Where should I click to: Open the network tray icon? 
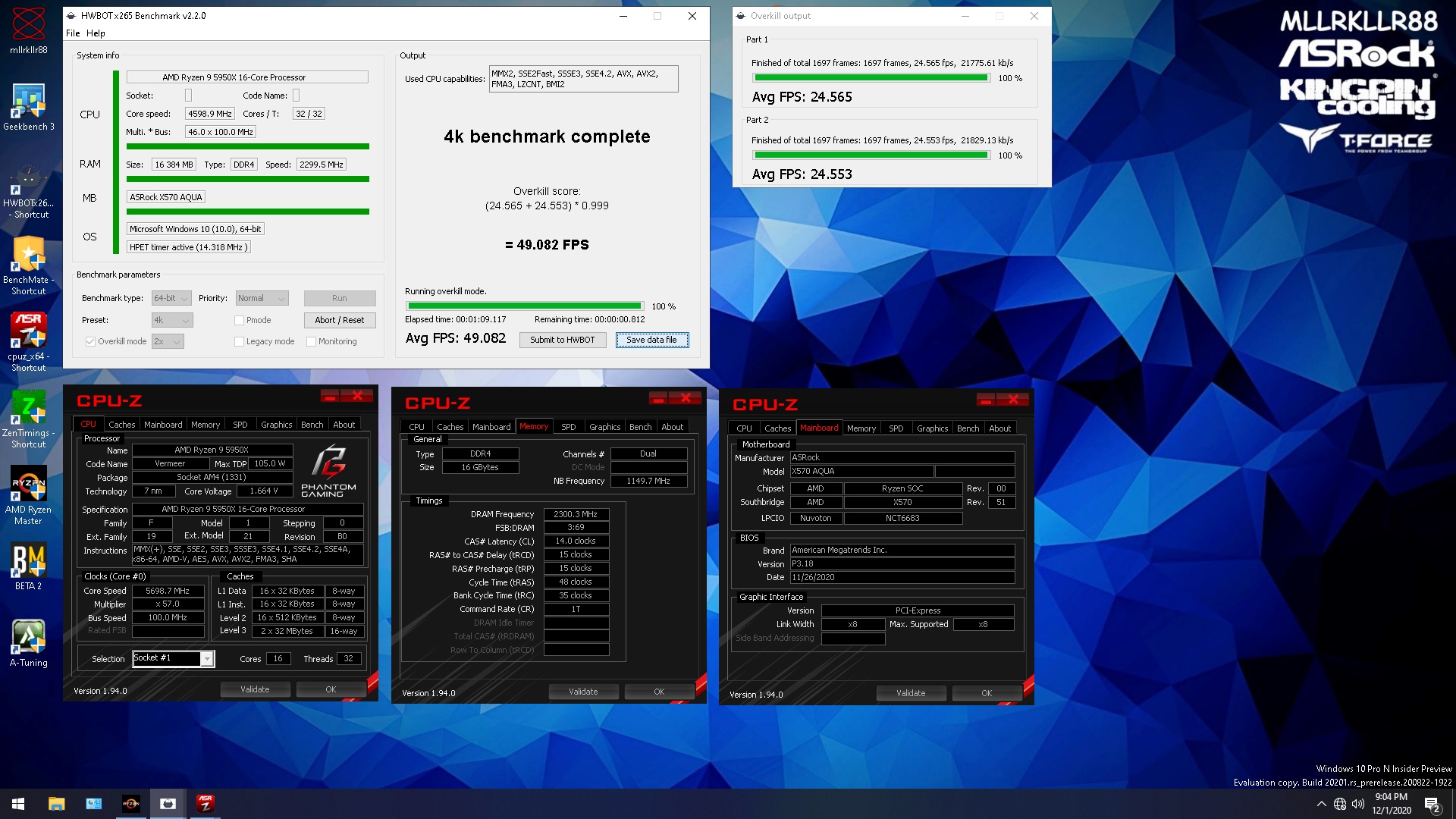[x=1340, y=804]
